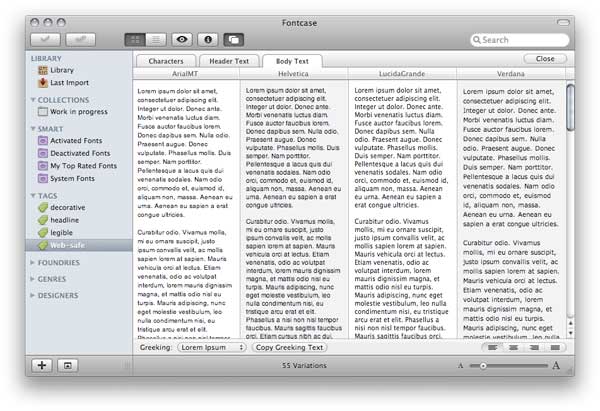Viewport: 600px width, 411px height.
Task: Click the green tag icon beside decorative
Action: (43, 207)
